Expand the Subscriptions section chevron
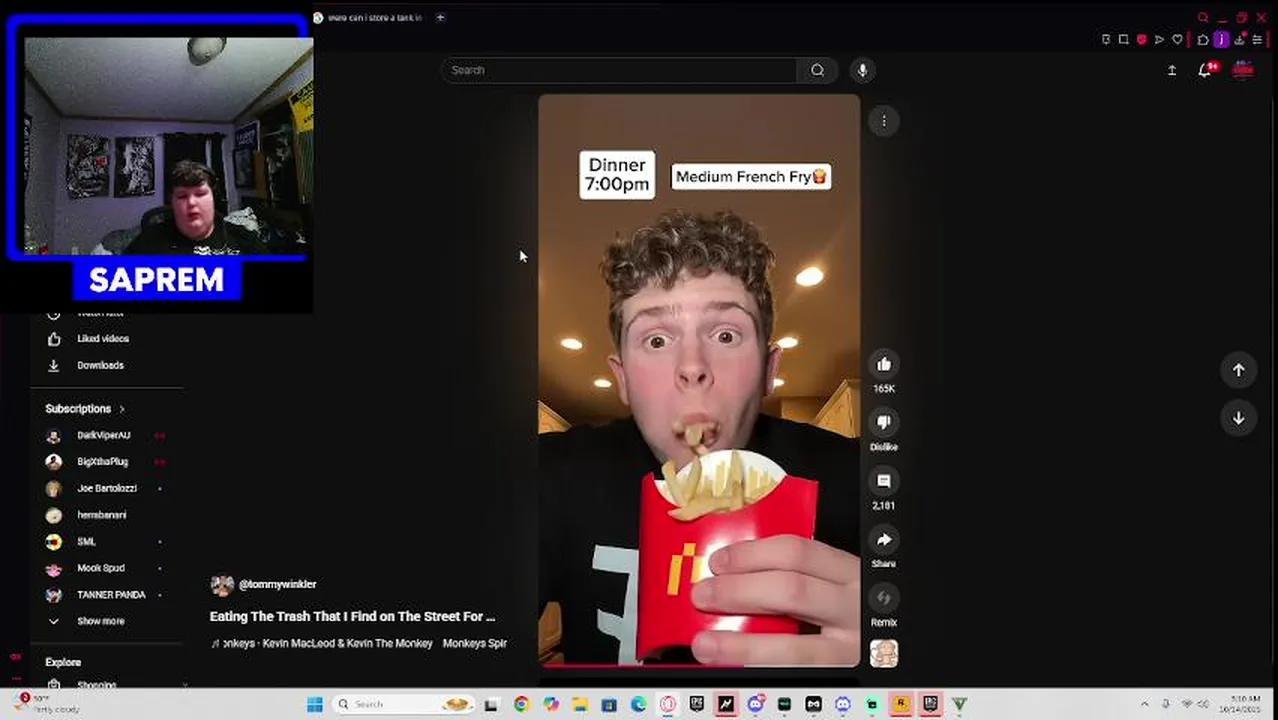The height and width of the screenshot is (720, 1278). click(122, 409)
